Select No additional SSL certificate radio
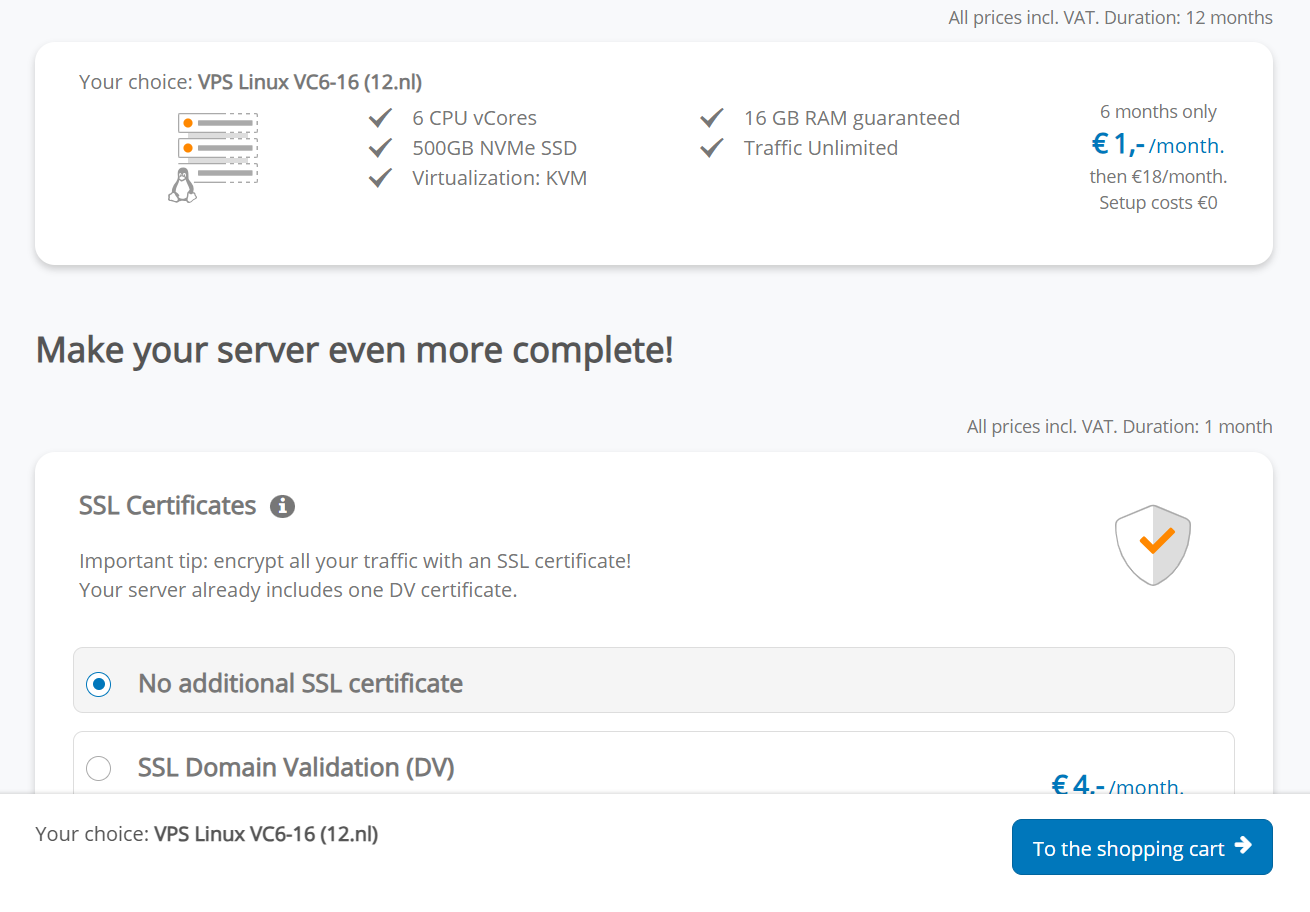Viewport: 1310px width, 912px height. 98,684
